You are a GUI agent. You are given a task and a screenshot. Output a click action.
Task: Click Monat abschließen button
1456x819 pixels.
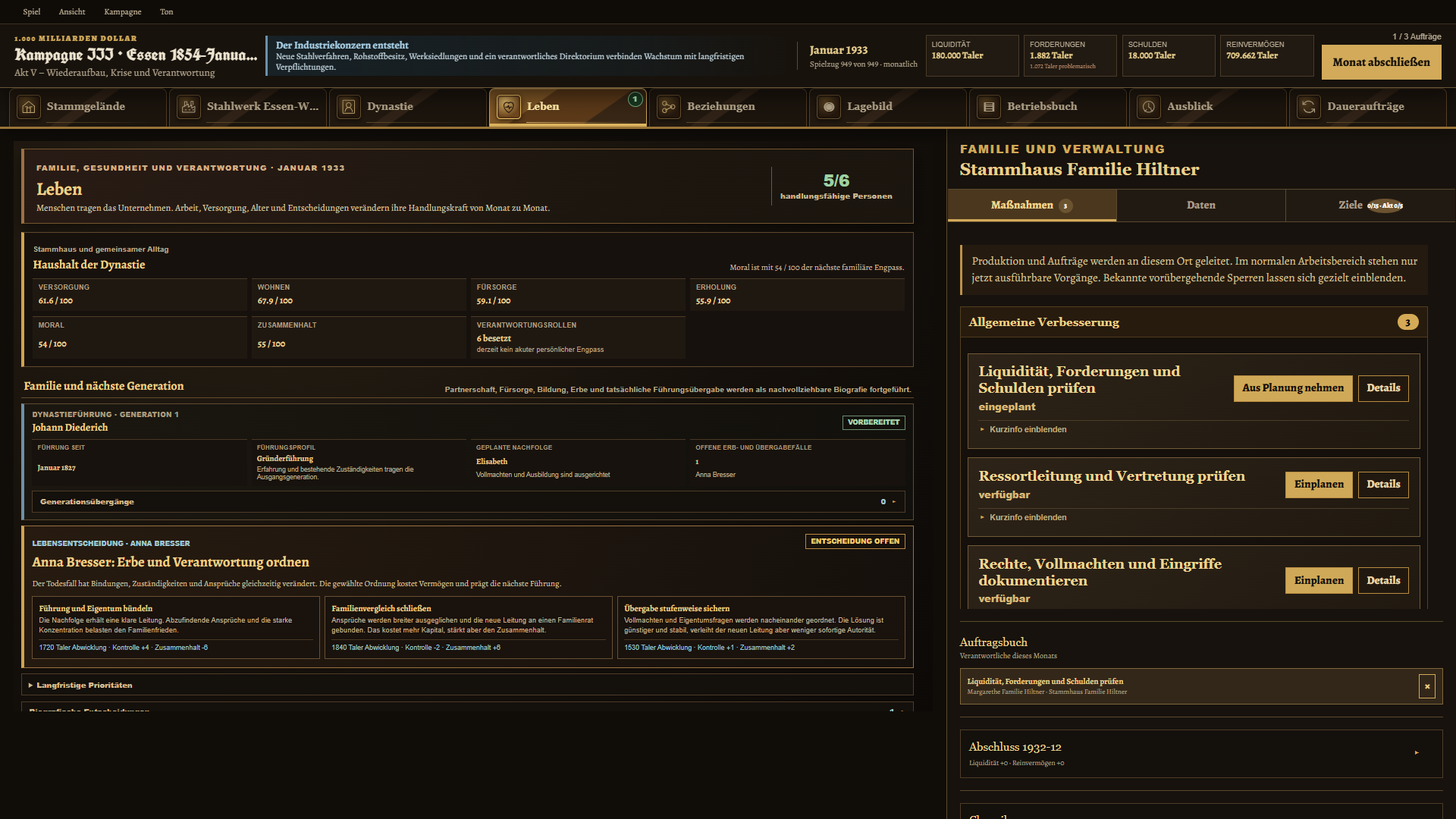1382,62
